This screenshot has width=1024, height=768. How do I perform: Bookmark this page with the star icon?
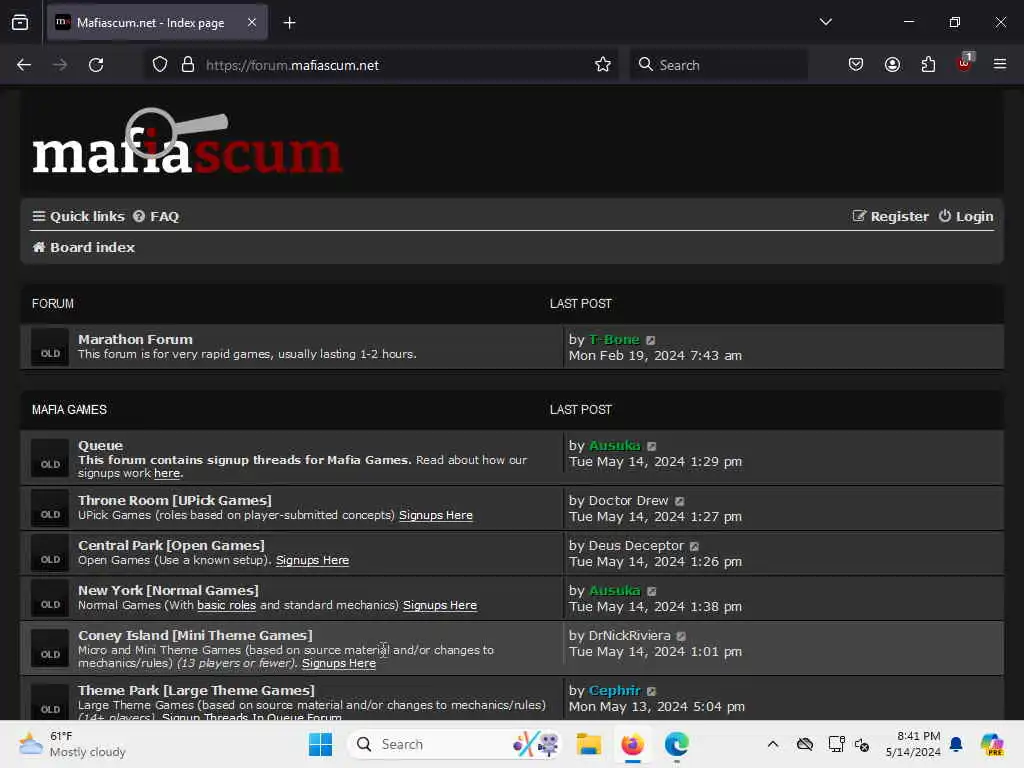(x=603, y=65)
